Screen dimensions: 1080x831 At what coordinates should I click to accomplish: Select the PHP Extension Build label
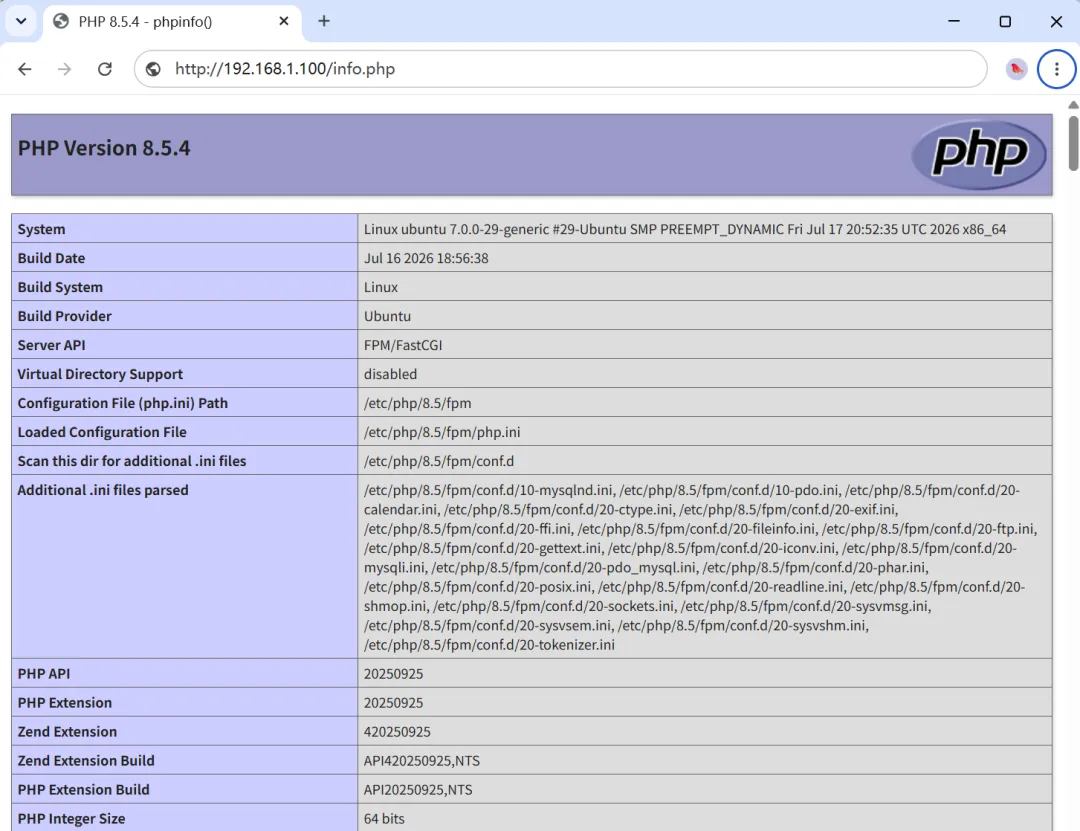[x=83, y=789]
